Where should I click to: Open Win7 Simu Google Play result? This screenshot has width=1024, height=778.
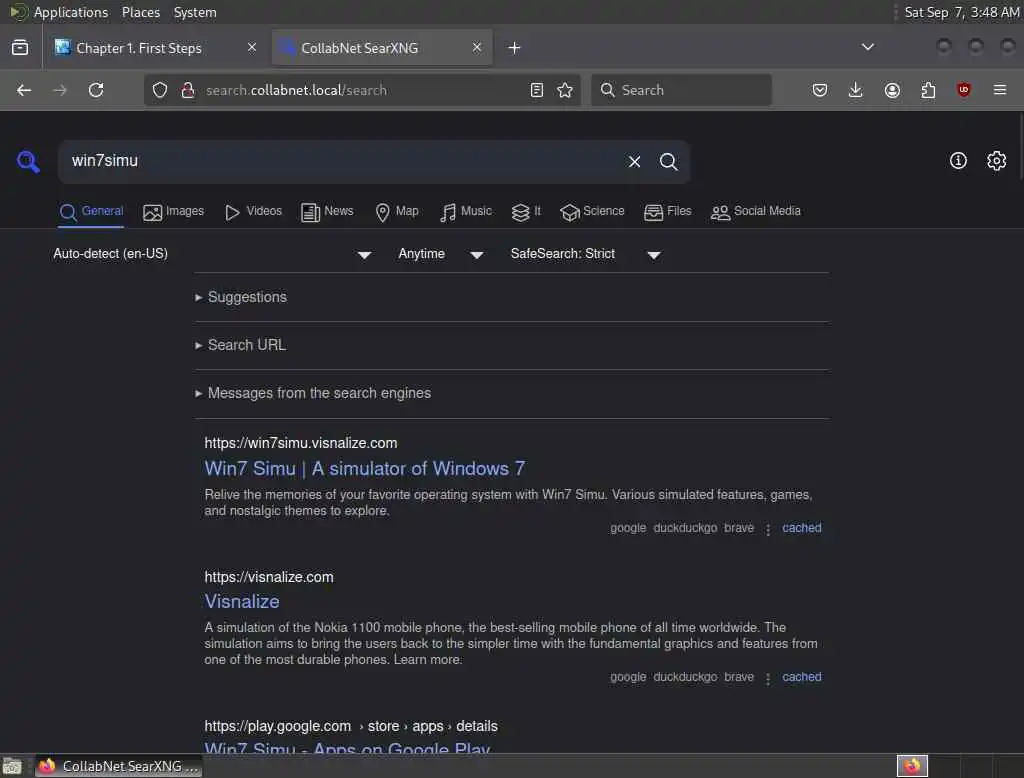coord(347,747)
